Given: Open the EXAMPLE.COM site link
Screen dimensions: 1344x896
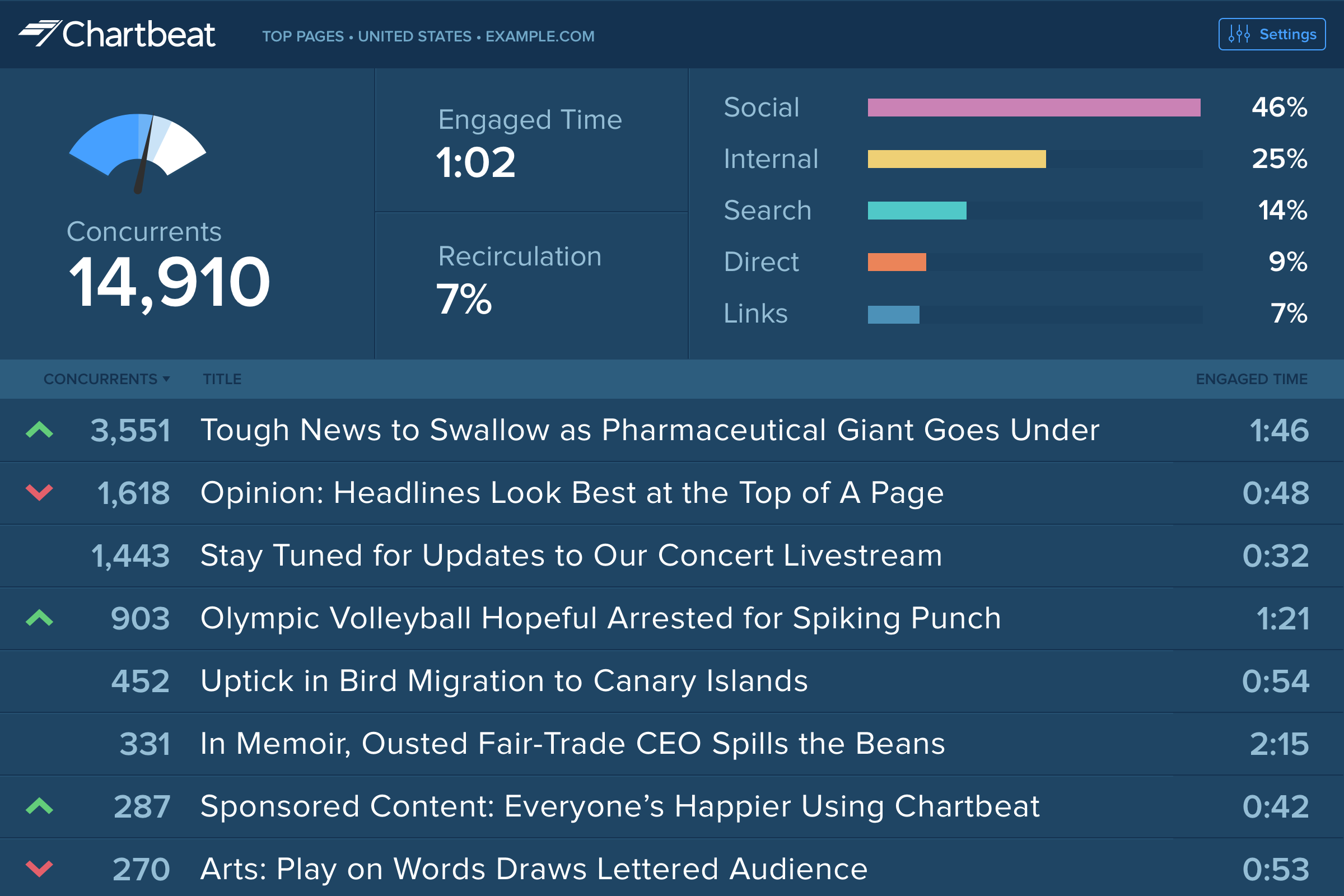Looking at the screenshot, I should 539,36.
